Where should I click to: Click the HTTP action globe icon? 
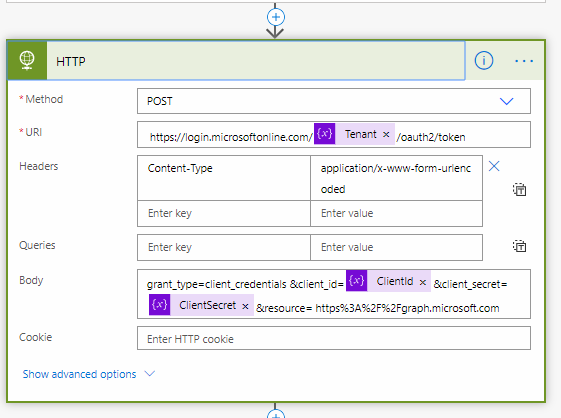point(27,60)
